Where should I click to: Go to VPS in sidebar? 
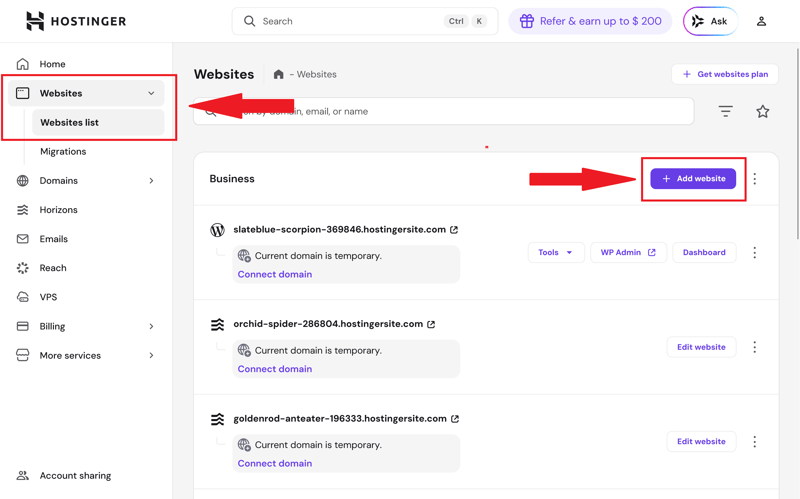tap(48, 297)
